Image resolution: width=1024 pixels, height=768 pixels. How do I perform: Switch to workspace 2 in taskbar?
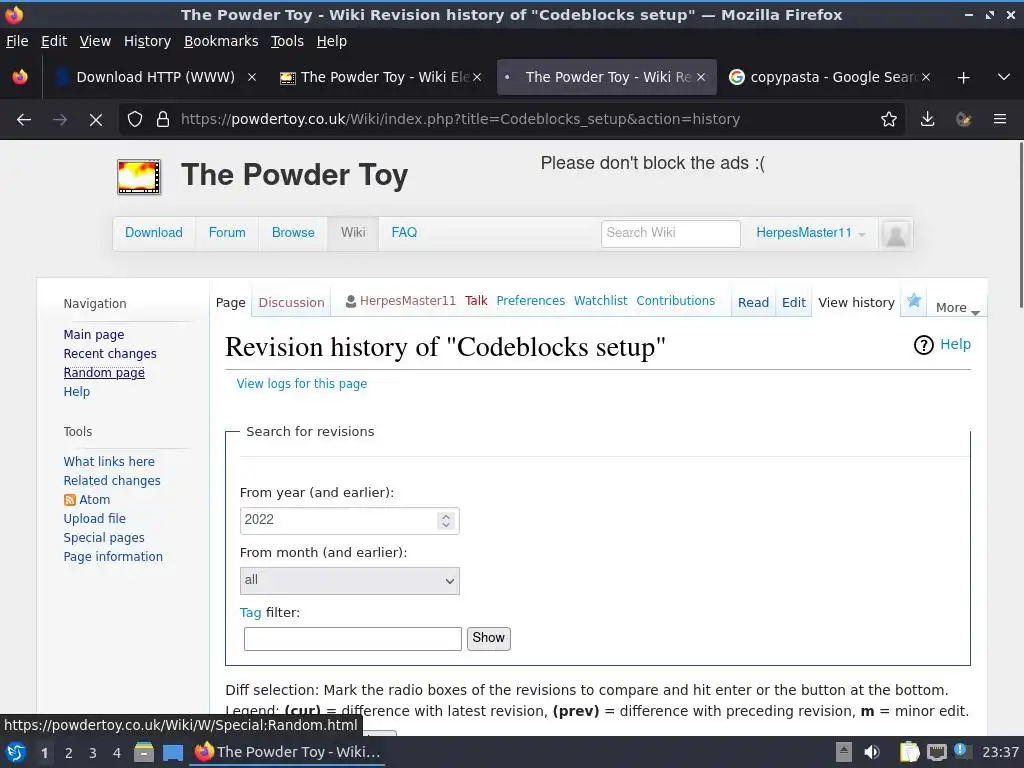point(69,753)
